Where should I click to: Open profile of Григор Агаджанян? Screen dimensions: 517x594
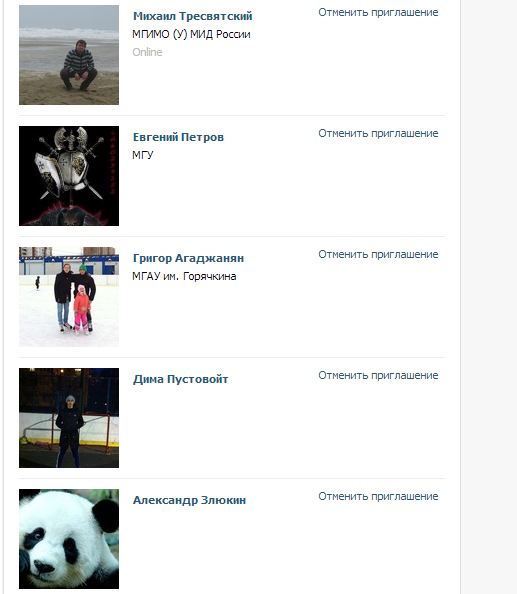coord(188,258)
